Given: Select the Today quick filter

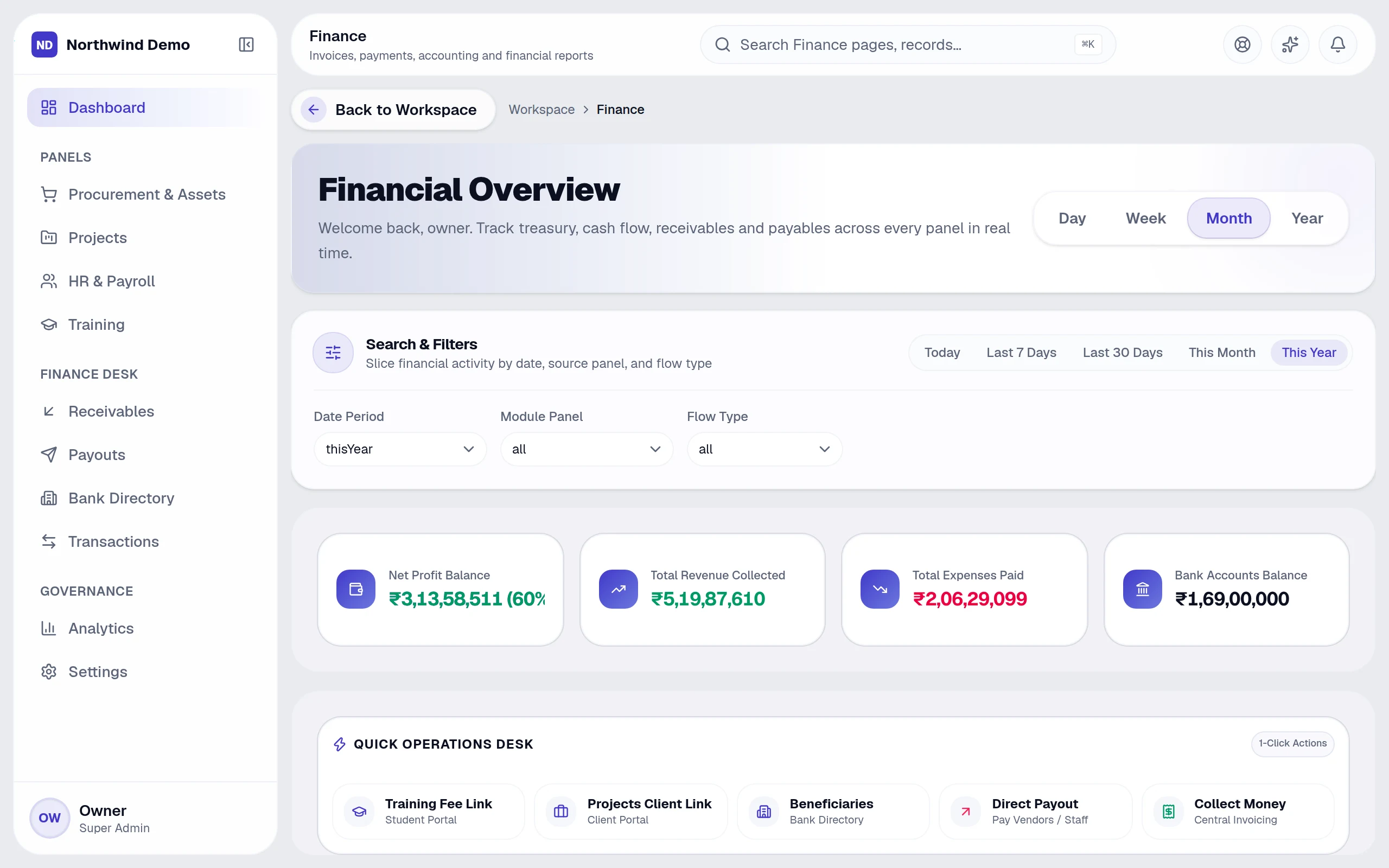Looking at the screenshot, I should (x=942, y=353).
